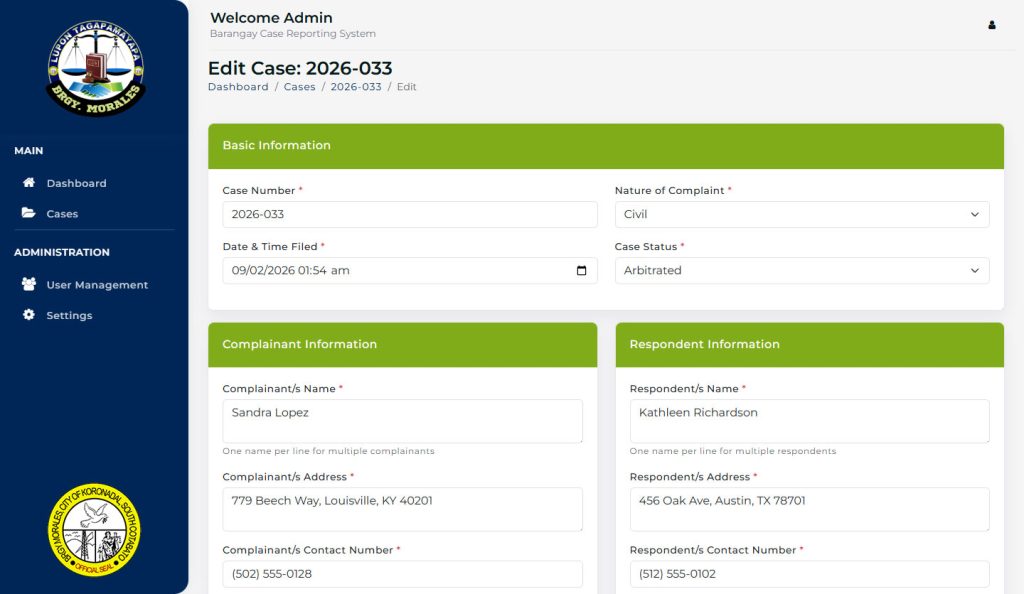Click the Koronadal official seal image
Viewport: 1024px width, 594px height.
tap(94, 530)
